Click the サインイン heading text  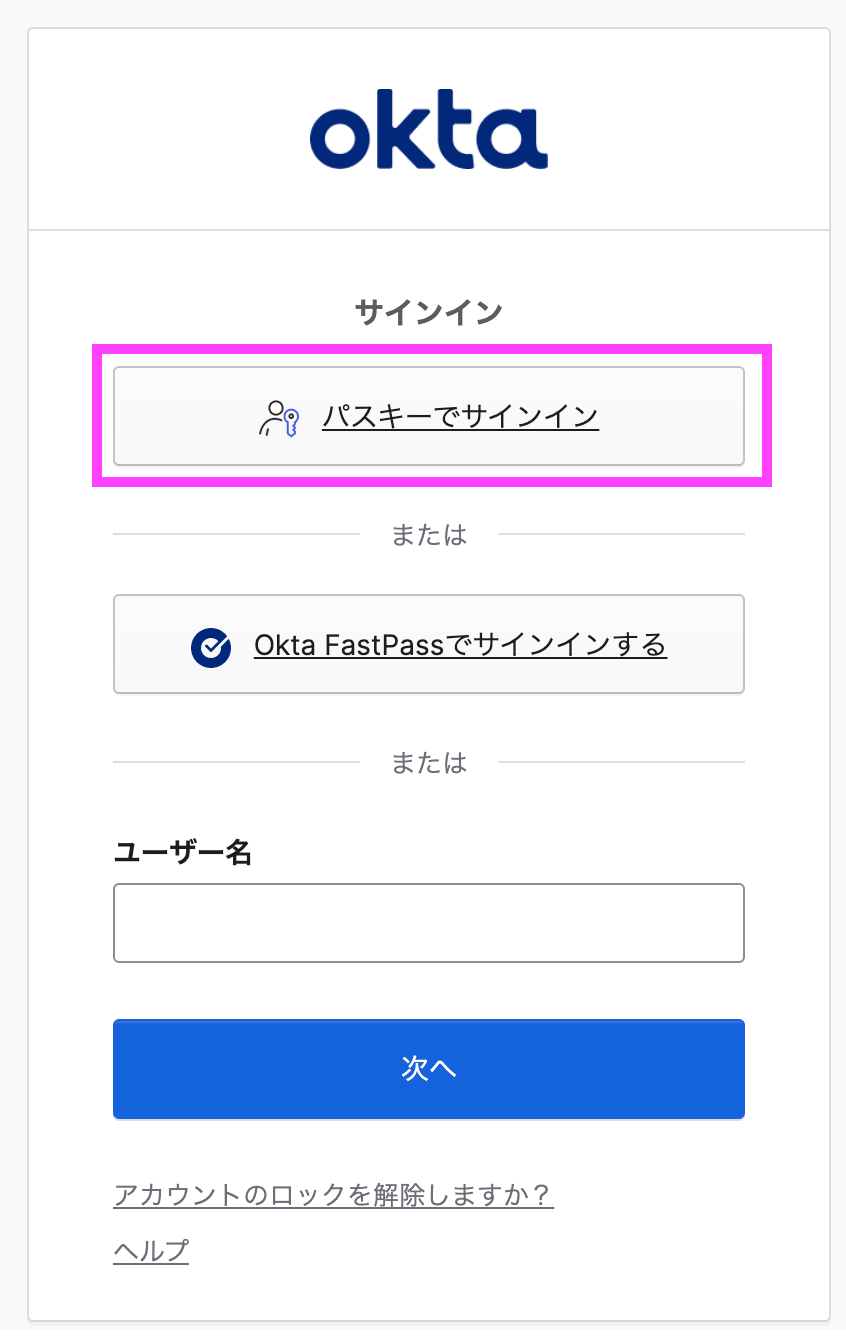click(428, 313)
